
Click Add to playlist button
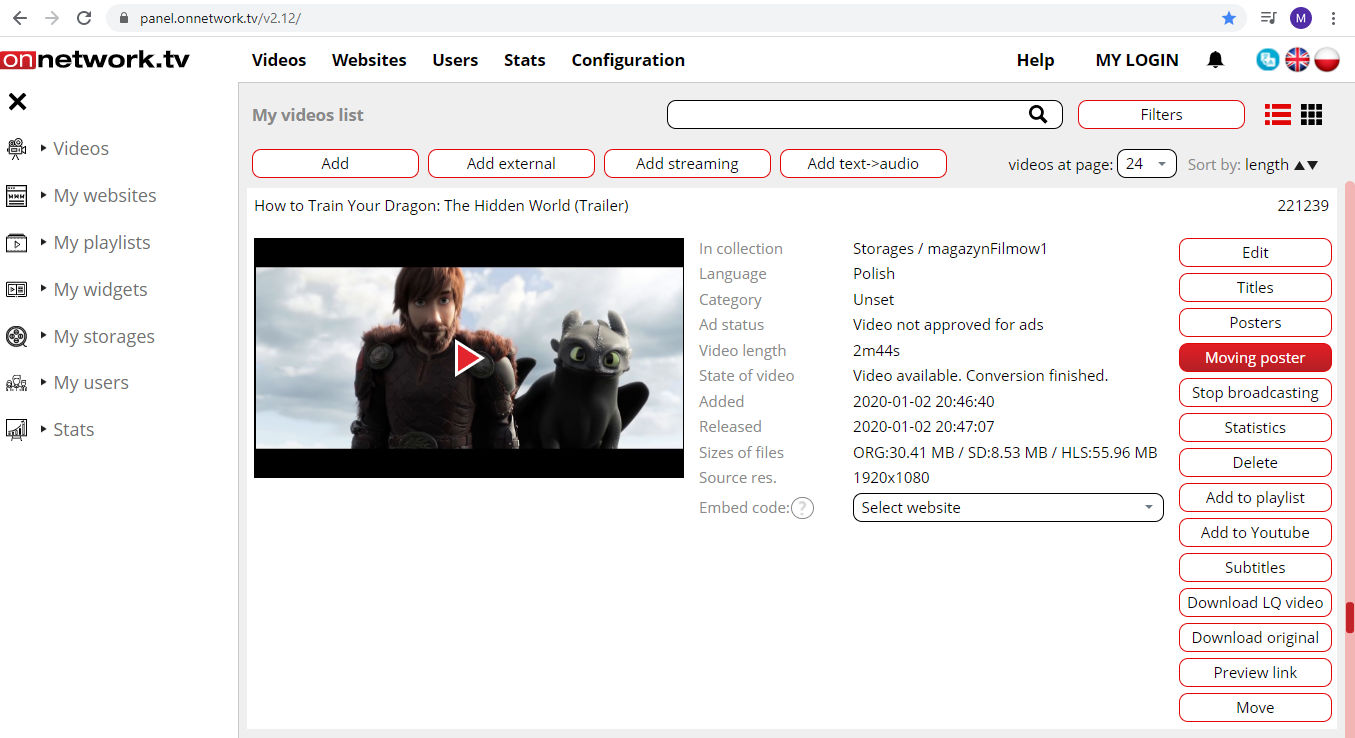1255,498
